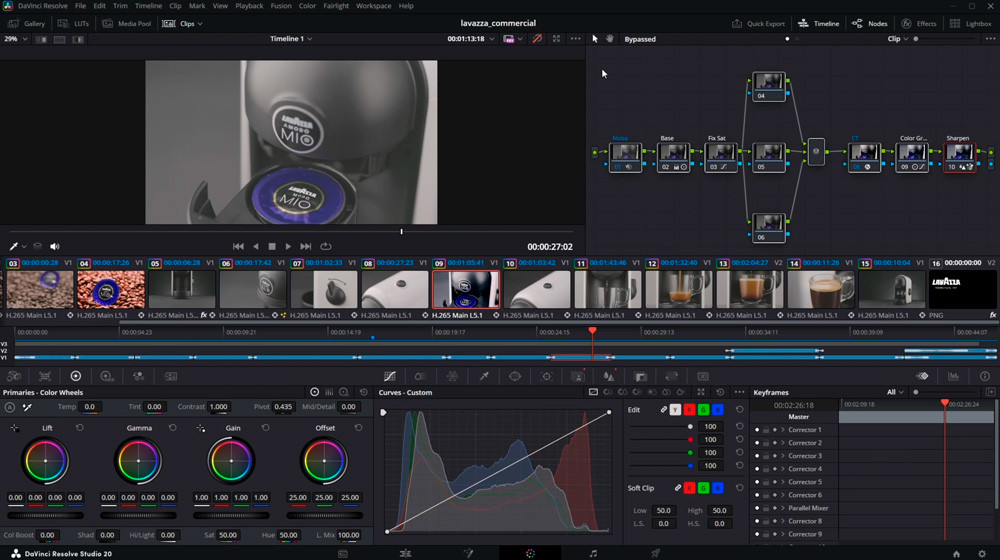Viewport: 1000px width, 560px height.
Task: Toggle the loop playback icon
Action: pyautogui.click(x=326, y=246)
